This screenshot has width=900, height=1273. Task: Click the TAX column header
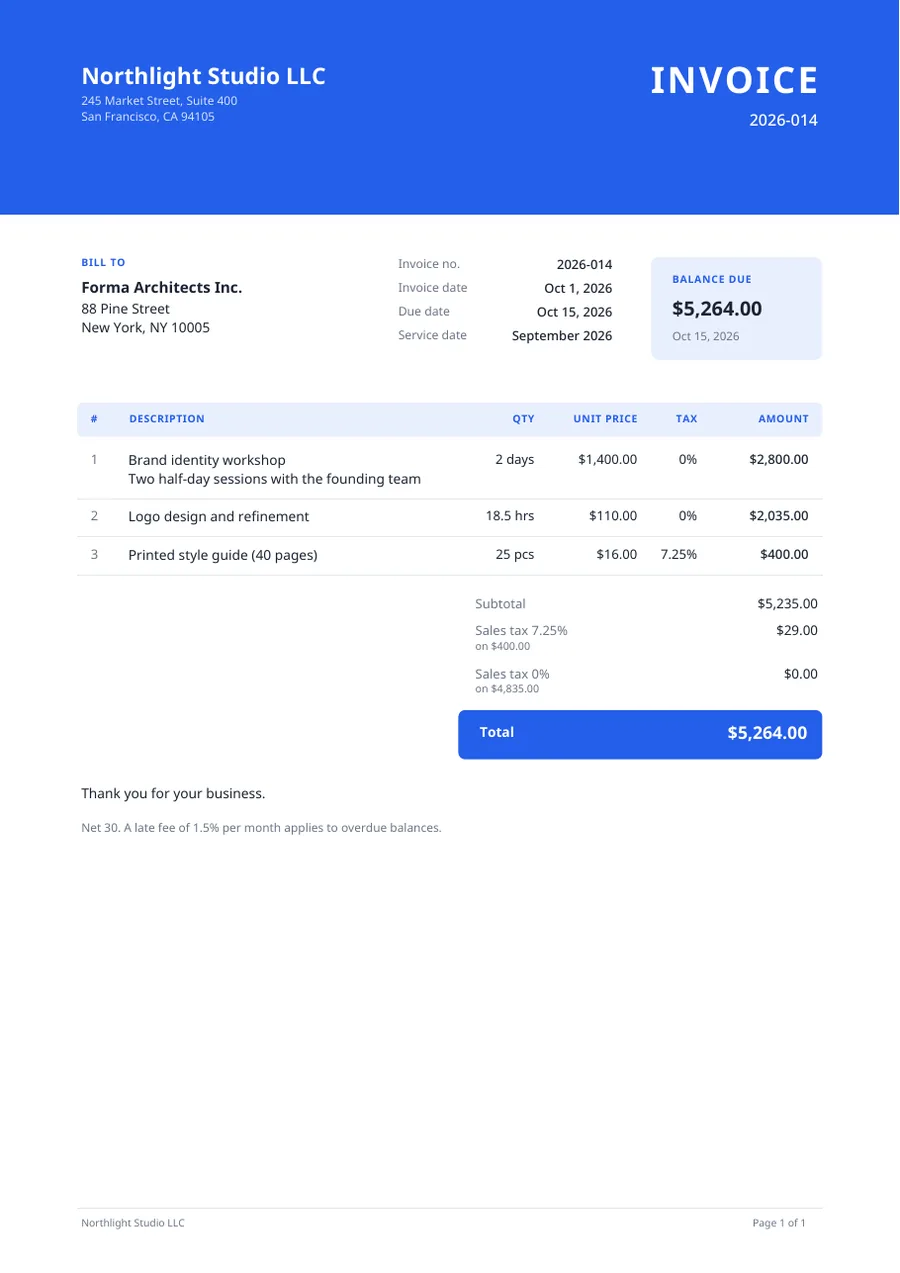tap(686, 419)
